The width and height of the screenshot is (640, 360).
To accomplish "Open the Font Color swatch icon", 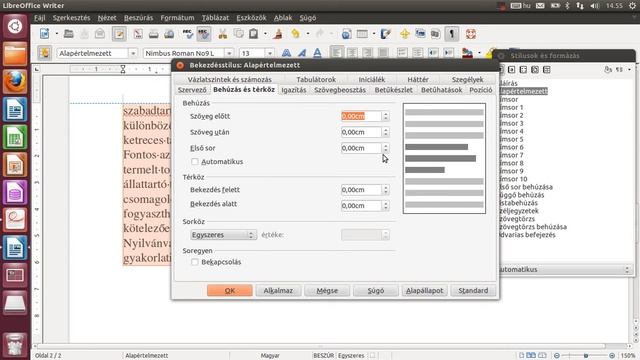I will coord(467,53).
